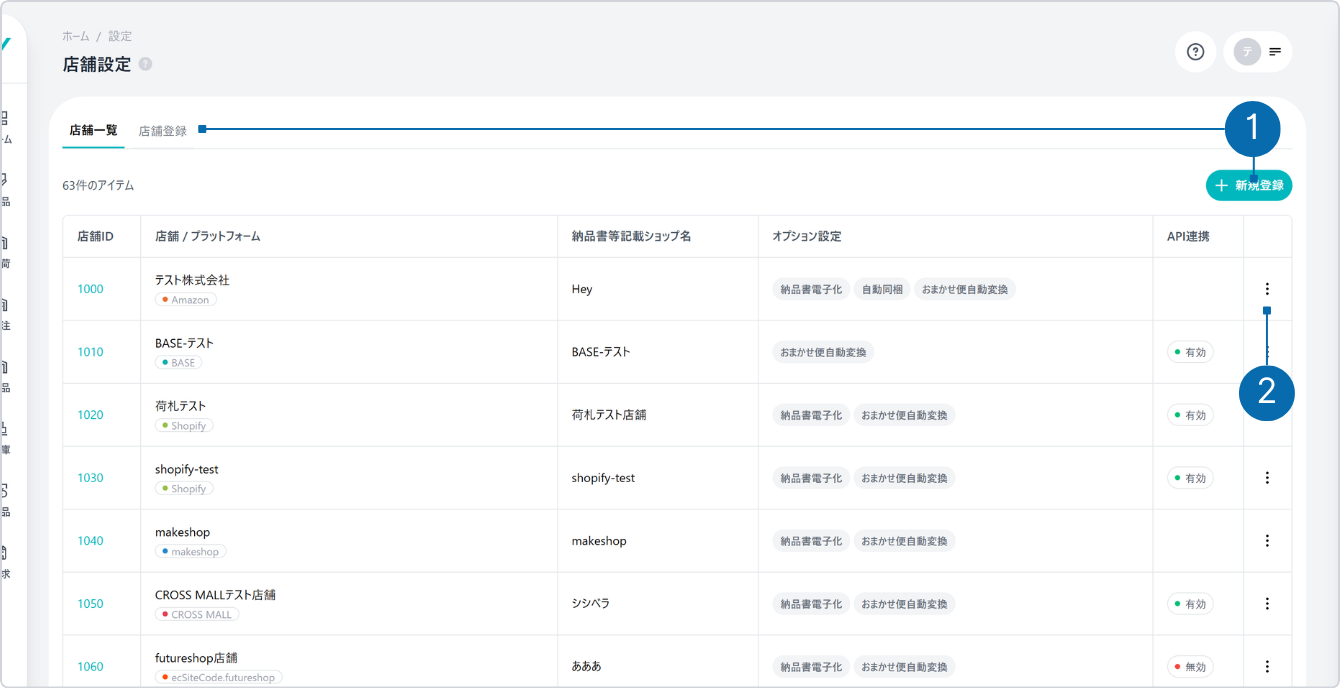Click the 無効 API status badge
Image resolution: width=1340 pixels, height=690 pixels.
tap(1190, 667)
